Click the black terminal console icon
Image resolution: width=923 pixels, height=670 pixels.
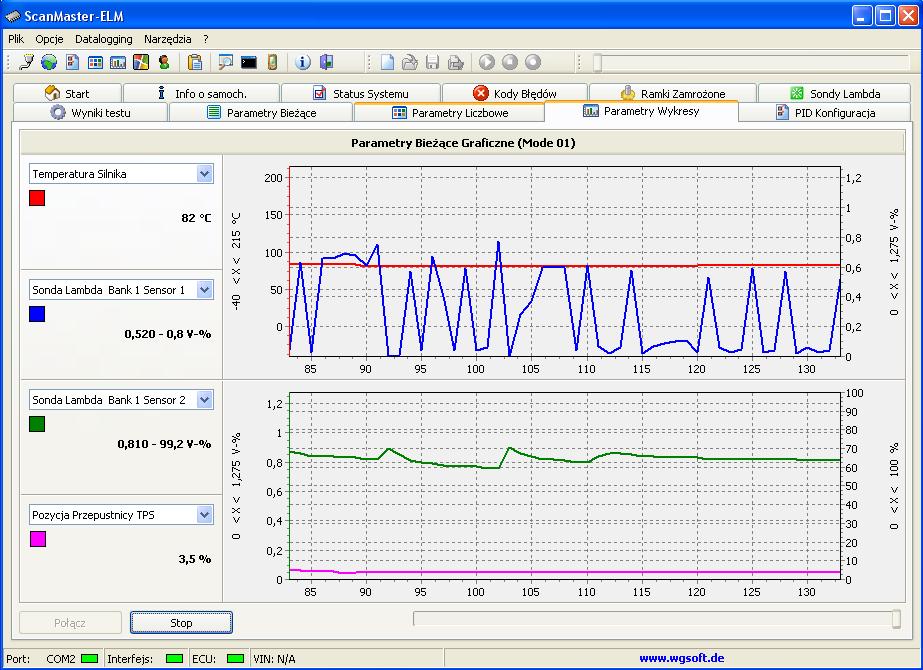(x=249, y=62)
